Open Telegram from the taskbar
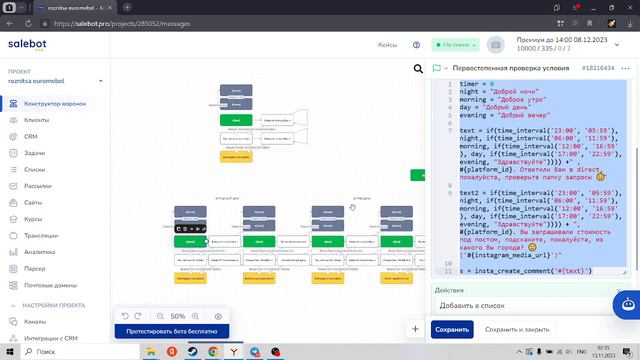Screen dimensions: 640x360 point(255,351)
